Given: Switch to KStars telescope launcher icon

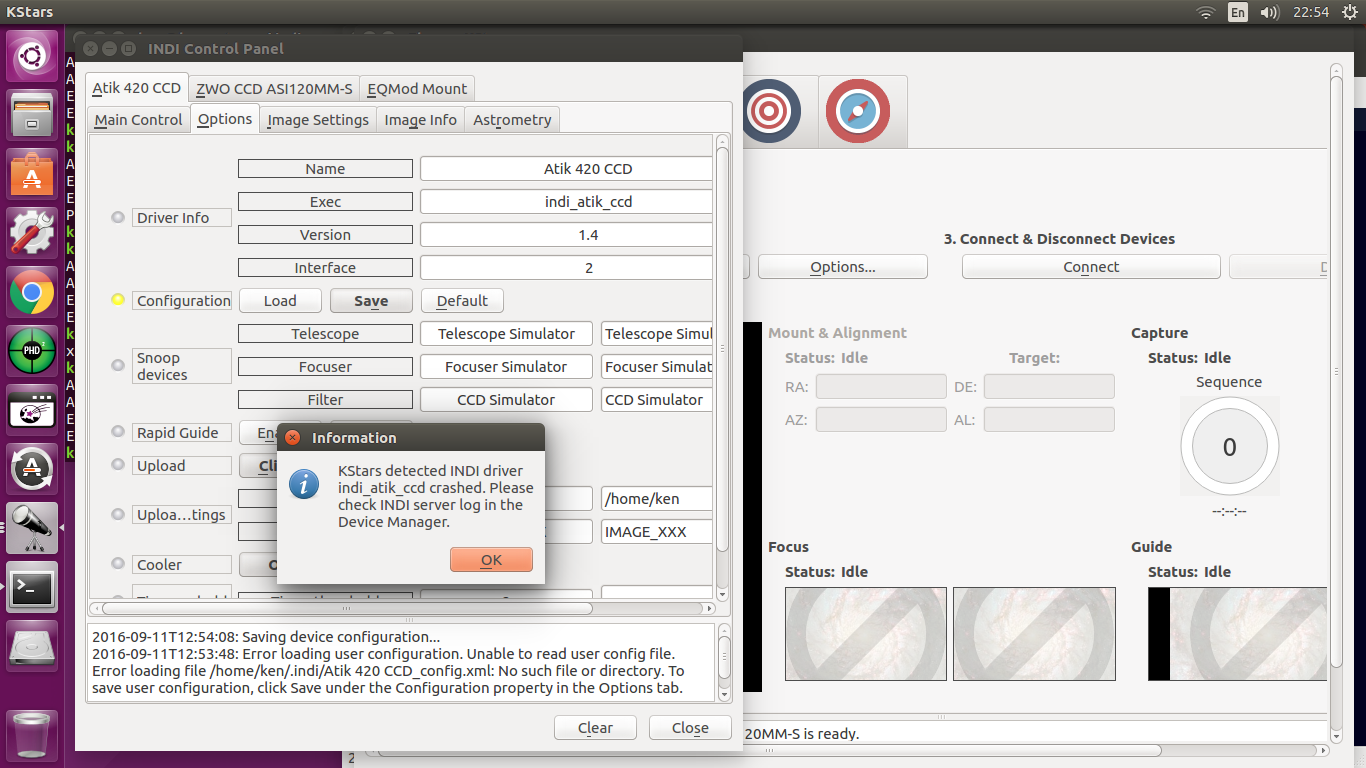Looking at the screenshot, I should 32,528.
